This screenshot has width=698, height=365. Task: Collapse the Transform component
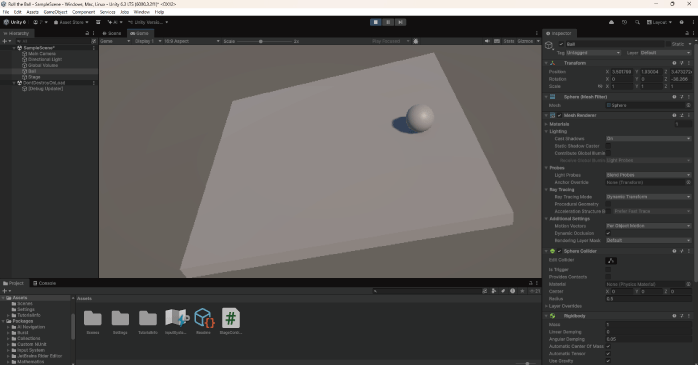coord(546,63)
